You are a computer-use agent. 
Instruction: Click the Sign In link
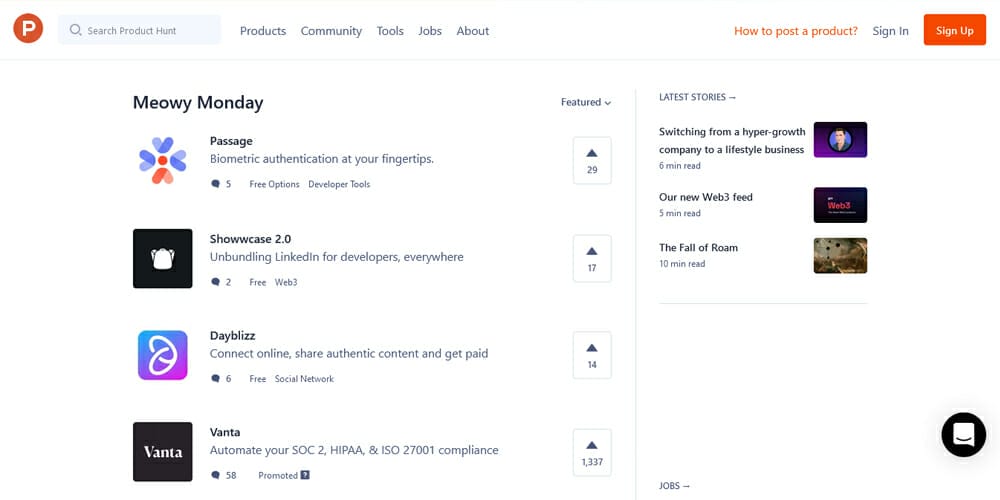point(890,31)
